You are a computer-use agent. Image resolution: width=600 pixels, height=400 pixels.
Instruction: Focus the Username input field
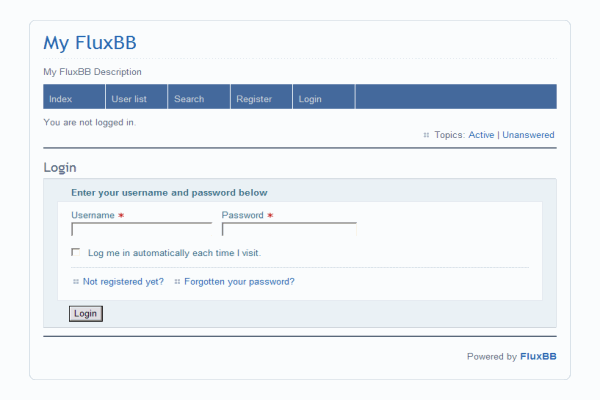pos(141,229)
